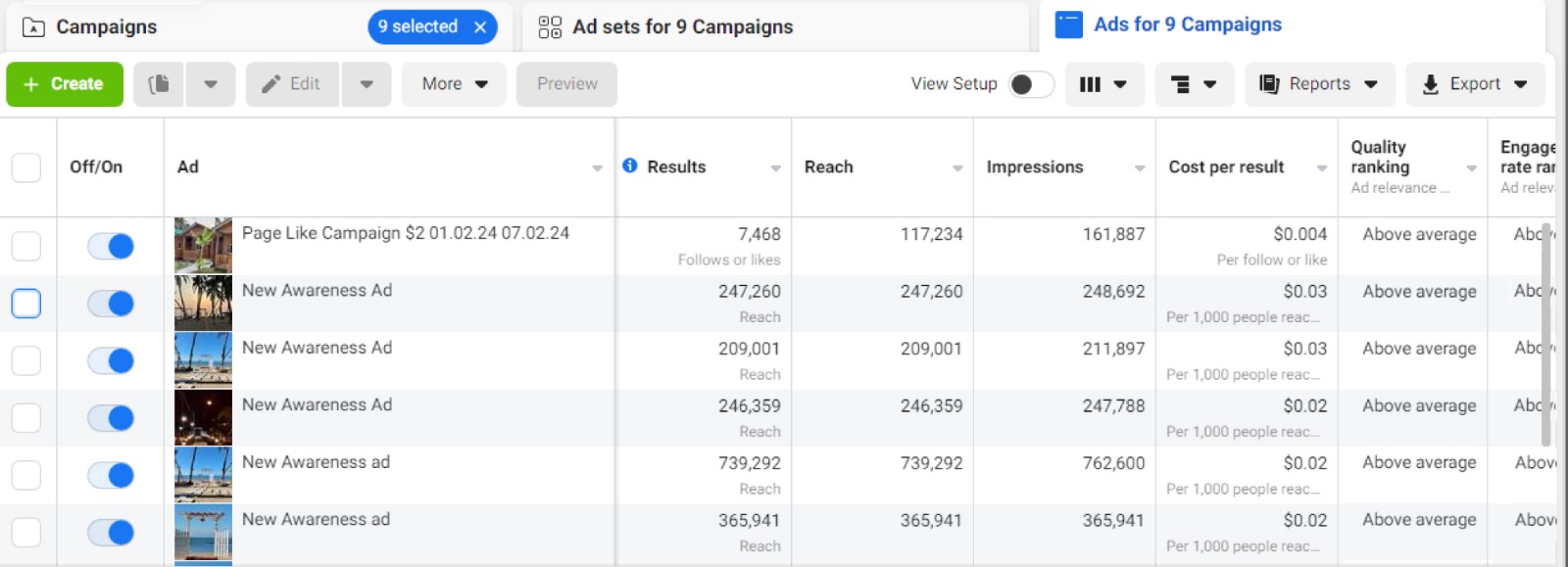The height and width of the screenshot is (567, 1568).
Task: Open the Reports menu
Action: [x=1318, y=84]
